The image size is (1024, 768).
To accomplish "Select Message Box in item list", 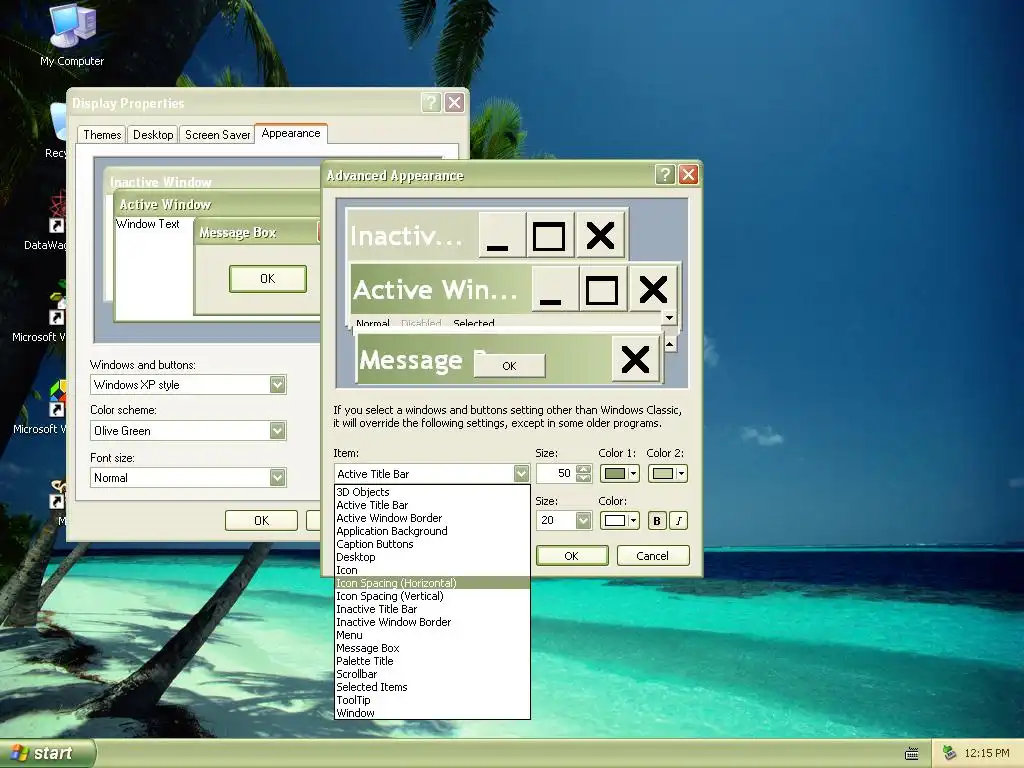I will (x=432, y=648).
